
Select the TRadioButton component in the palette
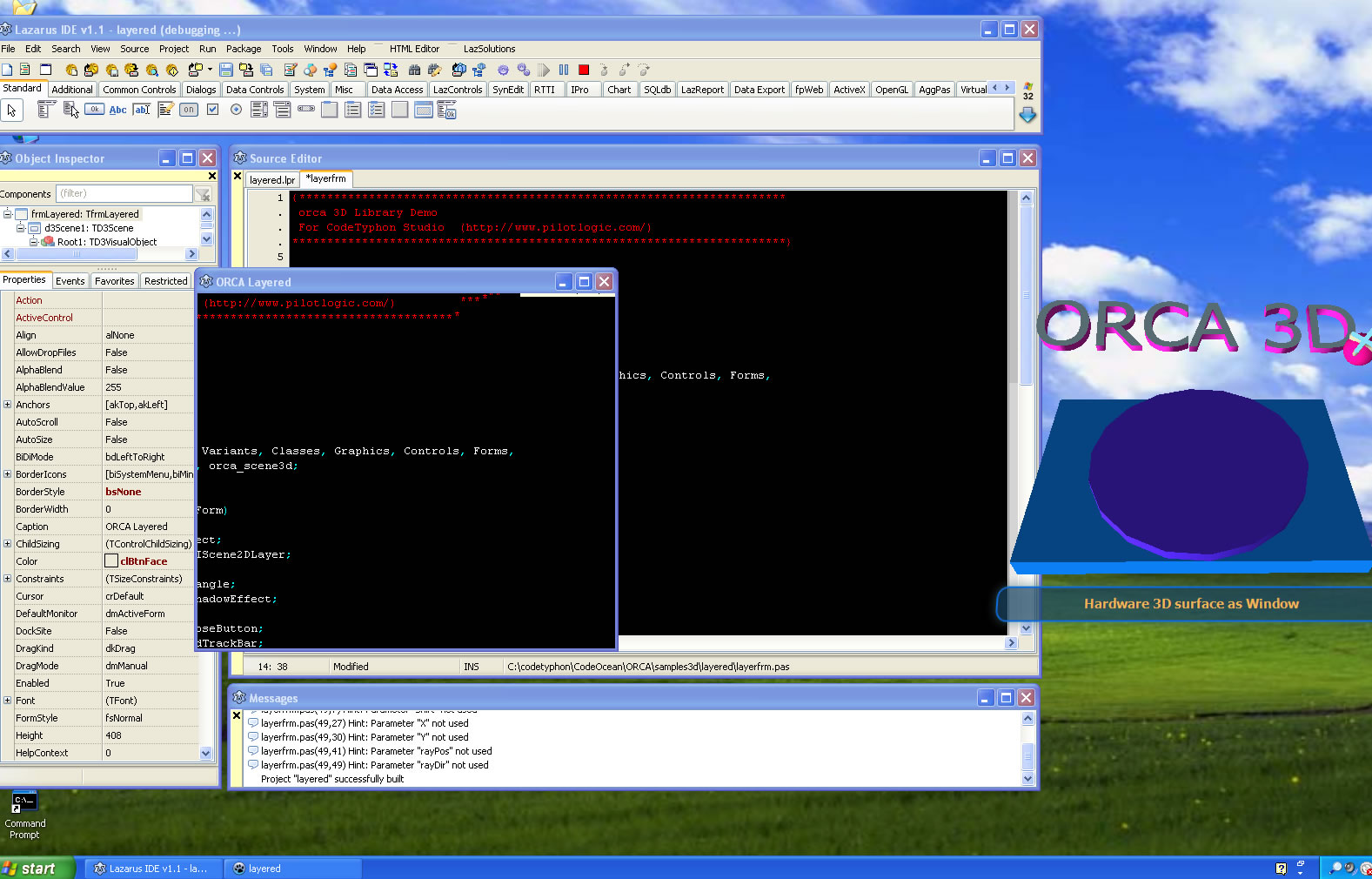236,109
